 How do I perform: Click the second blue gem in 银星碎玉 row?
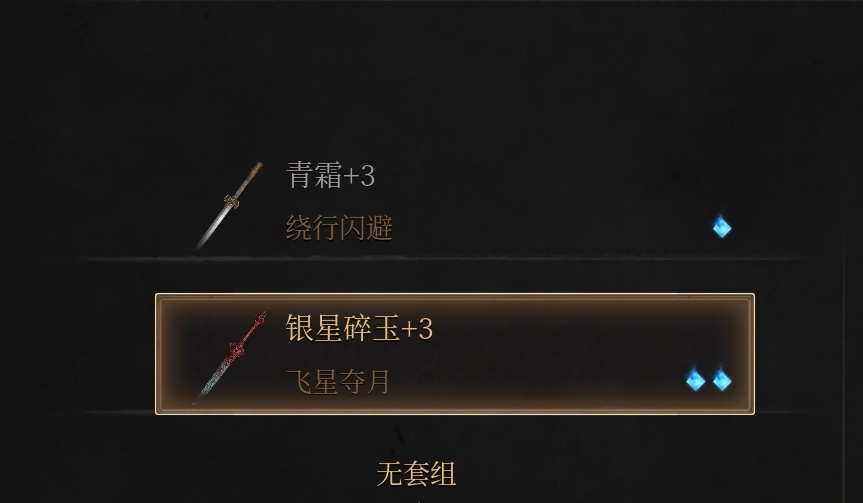tap(722, 380)
